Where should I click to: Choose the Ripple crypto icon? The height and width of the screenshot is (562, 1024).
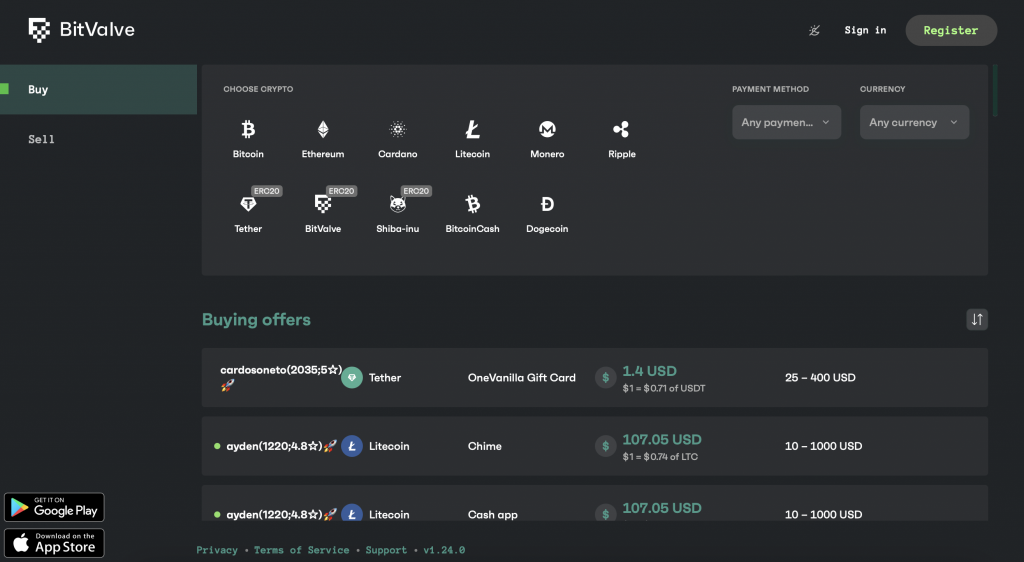622,129
